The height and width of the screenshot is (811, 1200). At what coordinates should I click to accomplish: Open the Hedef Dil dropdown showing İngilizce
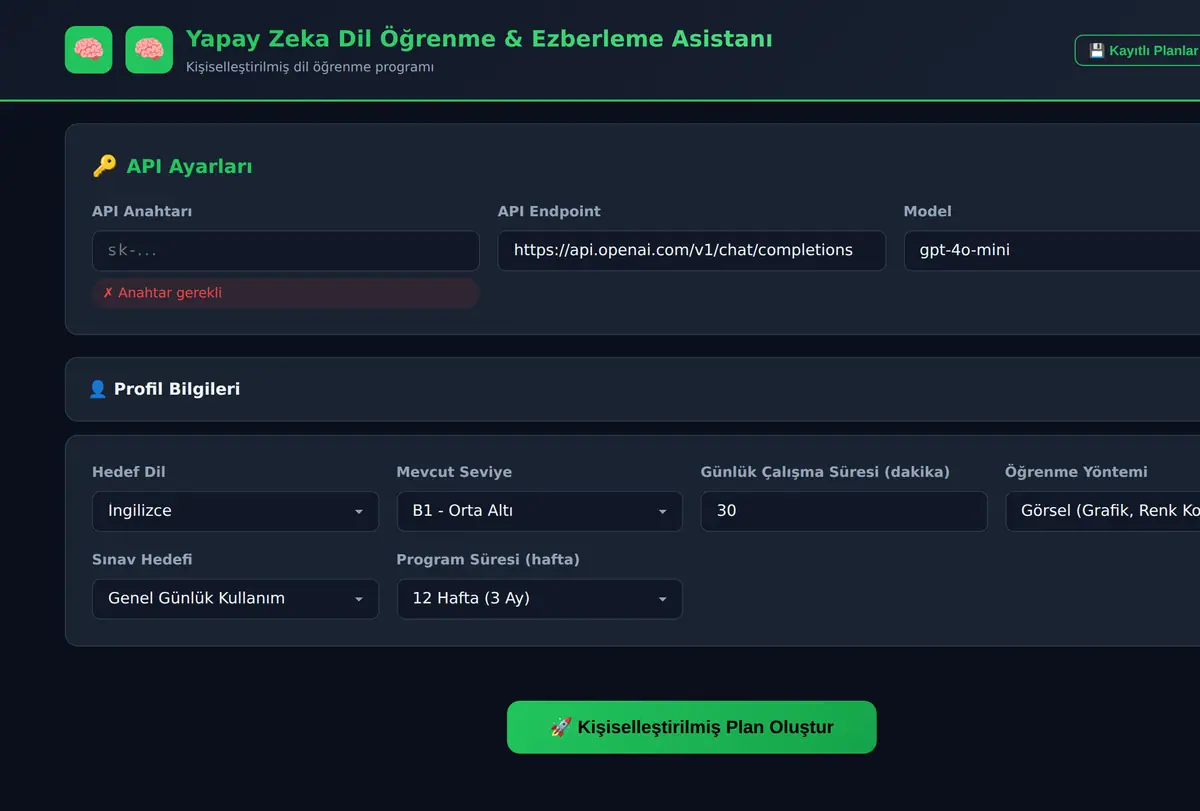[235, 511]
